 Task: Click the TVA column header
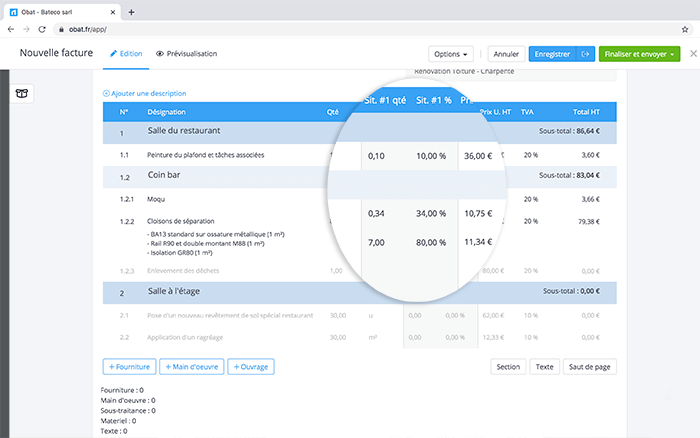[527, 112]
